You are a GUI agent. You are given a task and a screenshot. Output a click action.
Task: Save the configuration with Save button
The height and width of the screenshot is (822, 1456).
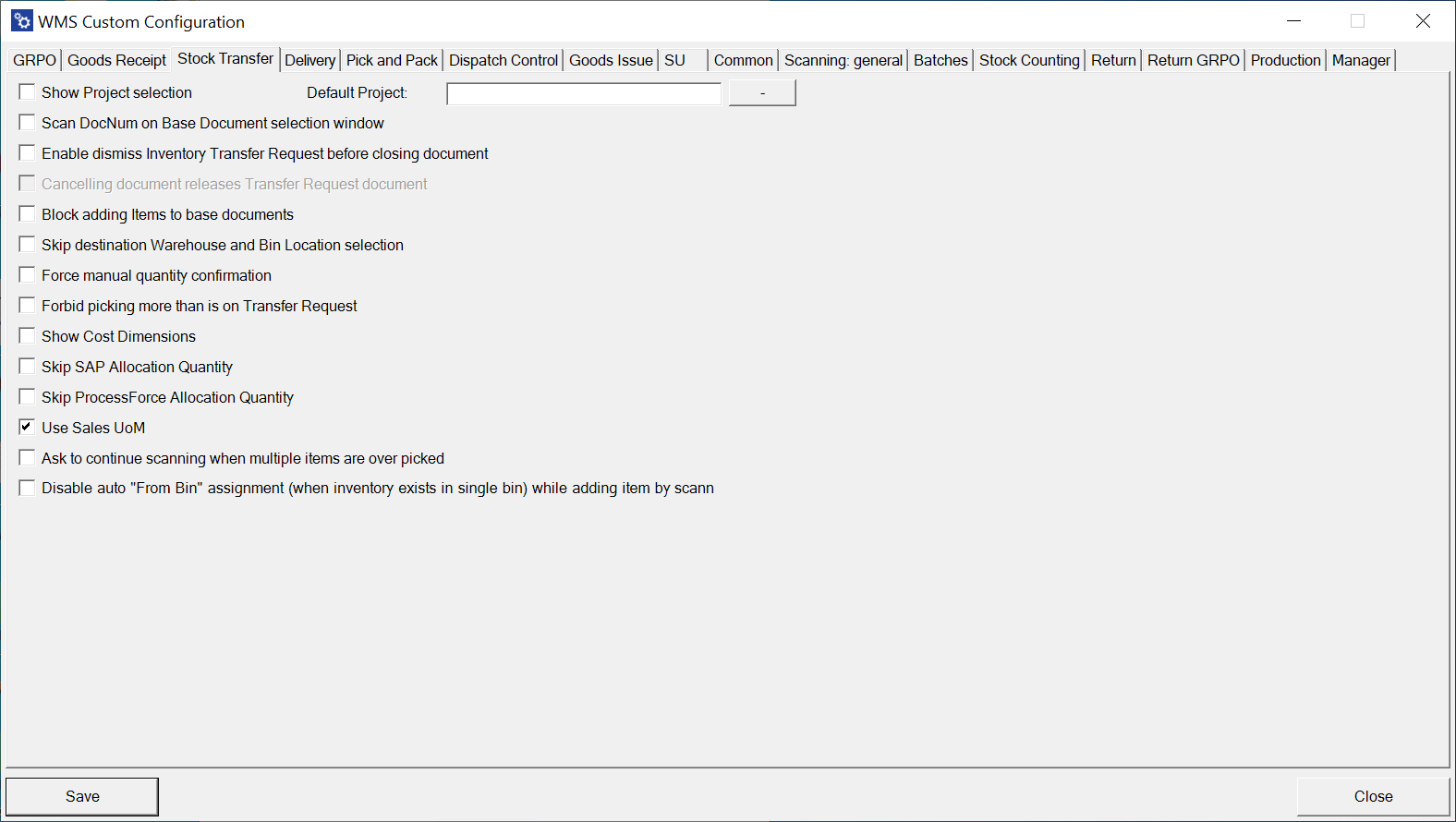click(x=82, y=796)
